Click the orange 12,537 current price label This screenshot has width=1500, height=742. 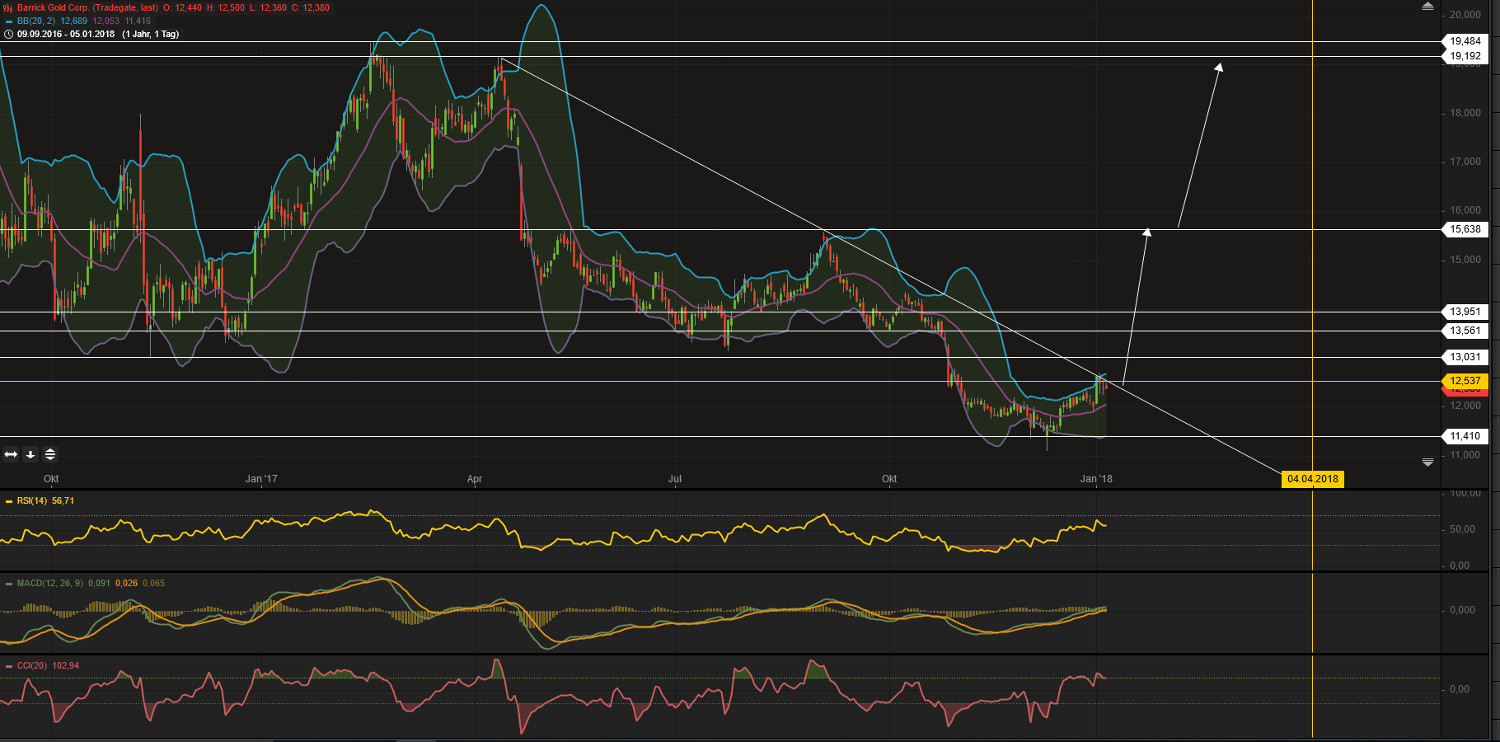point(1464,381)
